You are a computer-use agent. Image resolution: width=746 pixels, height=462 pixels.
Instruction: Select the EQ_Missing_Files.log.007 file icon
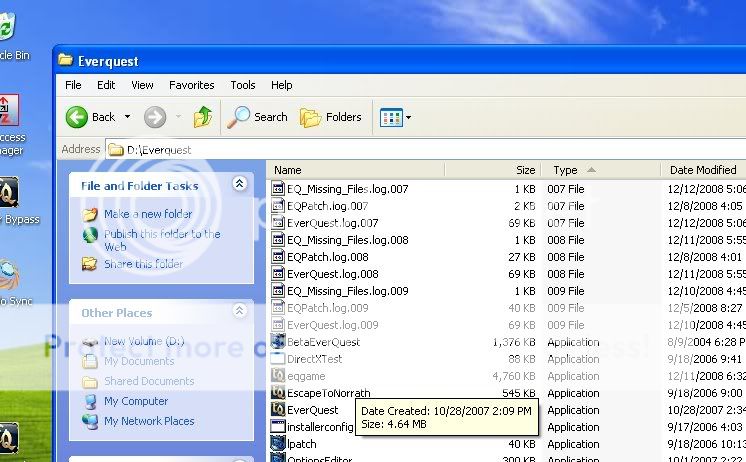pyautogui.click(x=278, y=188)
